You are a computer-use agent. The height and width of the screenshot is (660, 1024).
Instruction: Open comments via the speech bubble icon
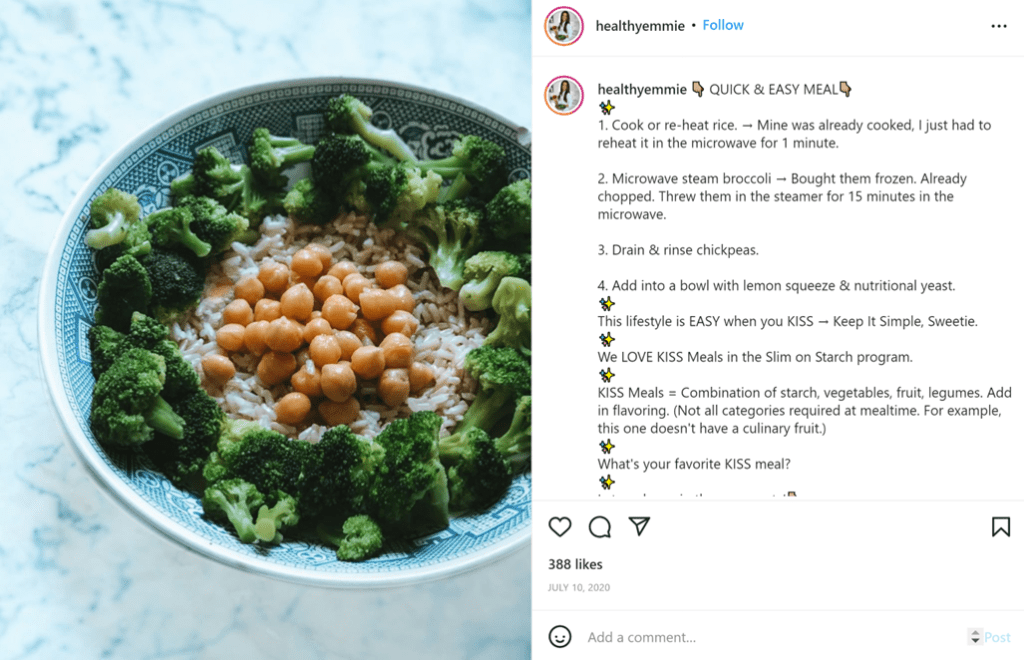[600, 527]
